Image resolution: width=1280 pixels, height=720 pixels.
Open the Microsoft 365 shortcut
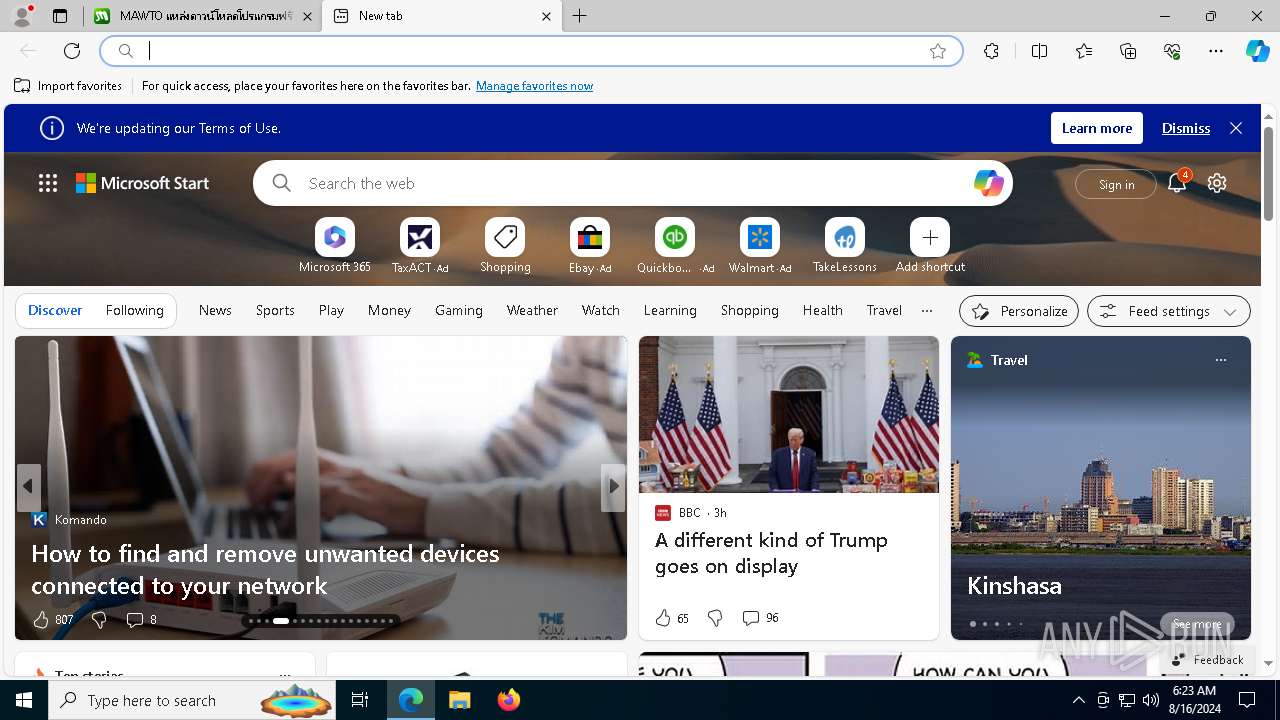click(334, 246)
